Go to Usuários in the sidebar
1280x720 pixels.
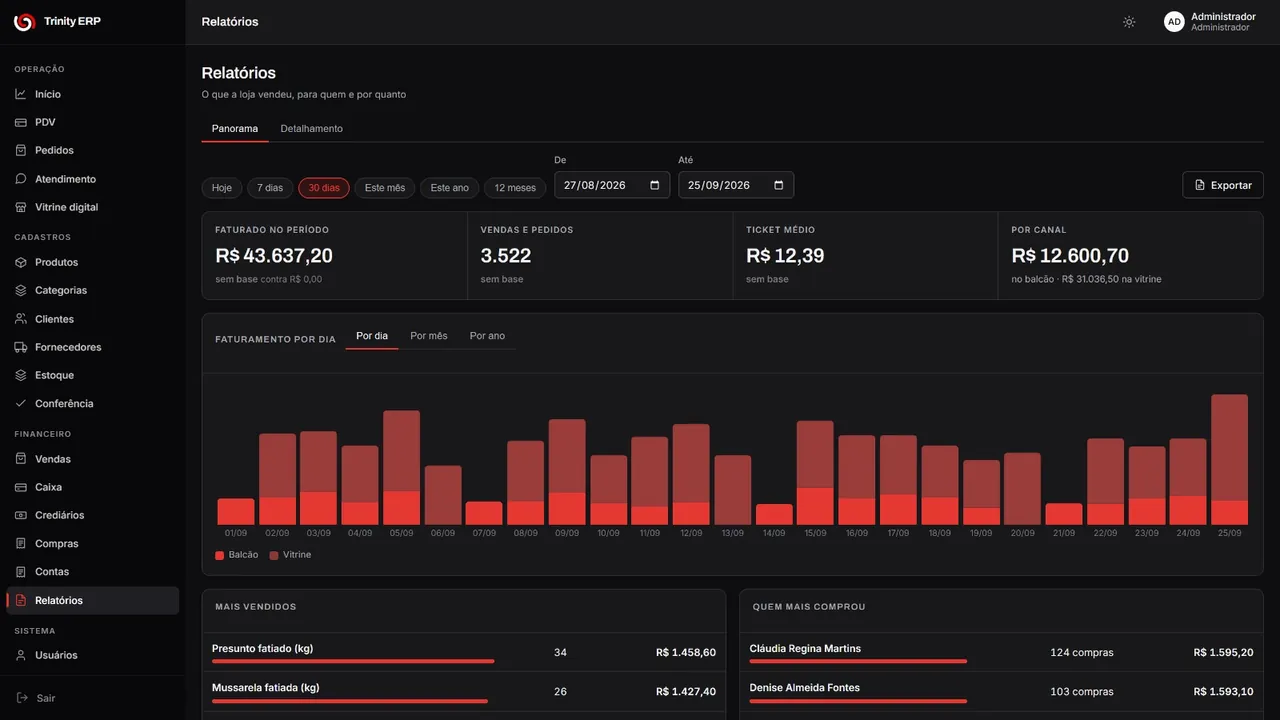[93, 655]
